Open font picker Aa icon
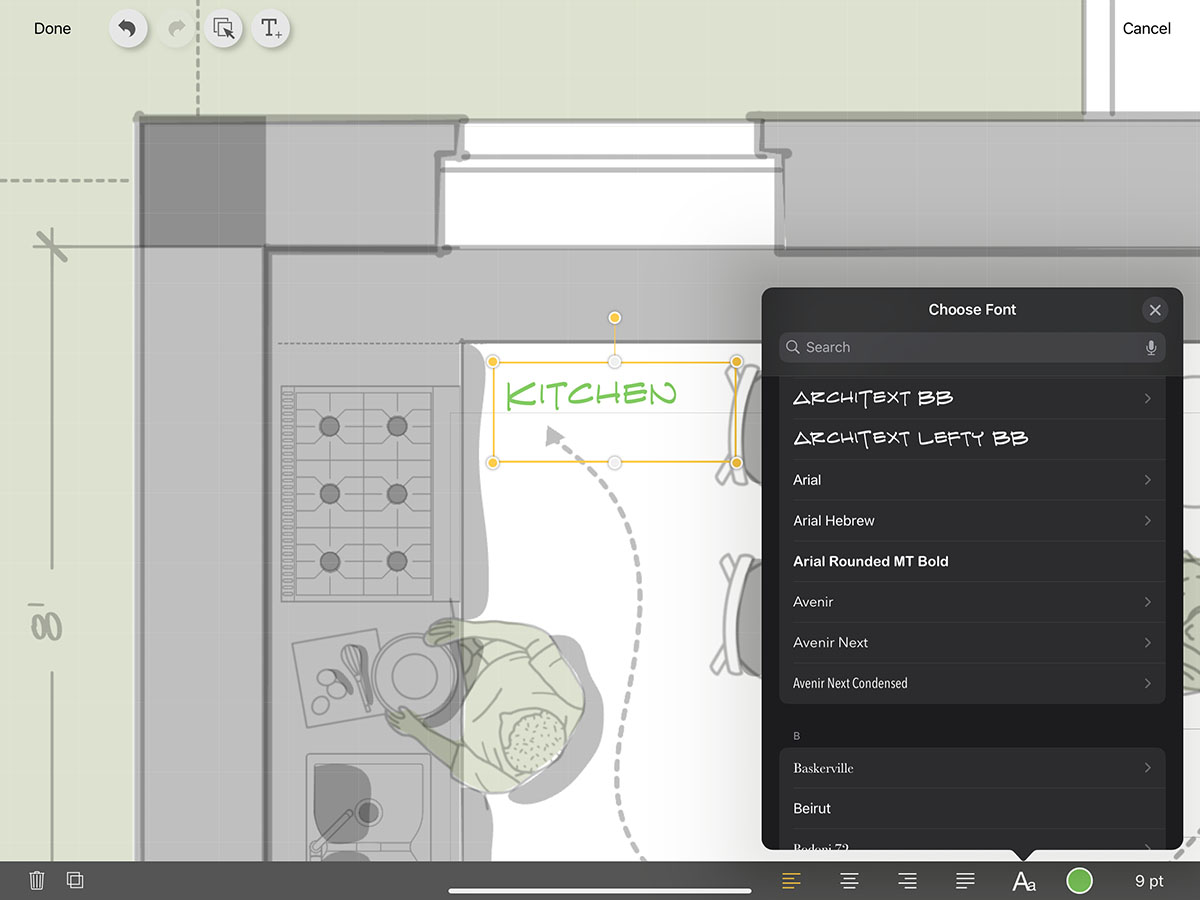Image resolution: width=1200 pixels, height=900 pixels. pyautogui.click(x=1023, y=881)
